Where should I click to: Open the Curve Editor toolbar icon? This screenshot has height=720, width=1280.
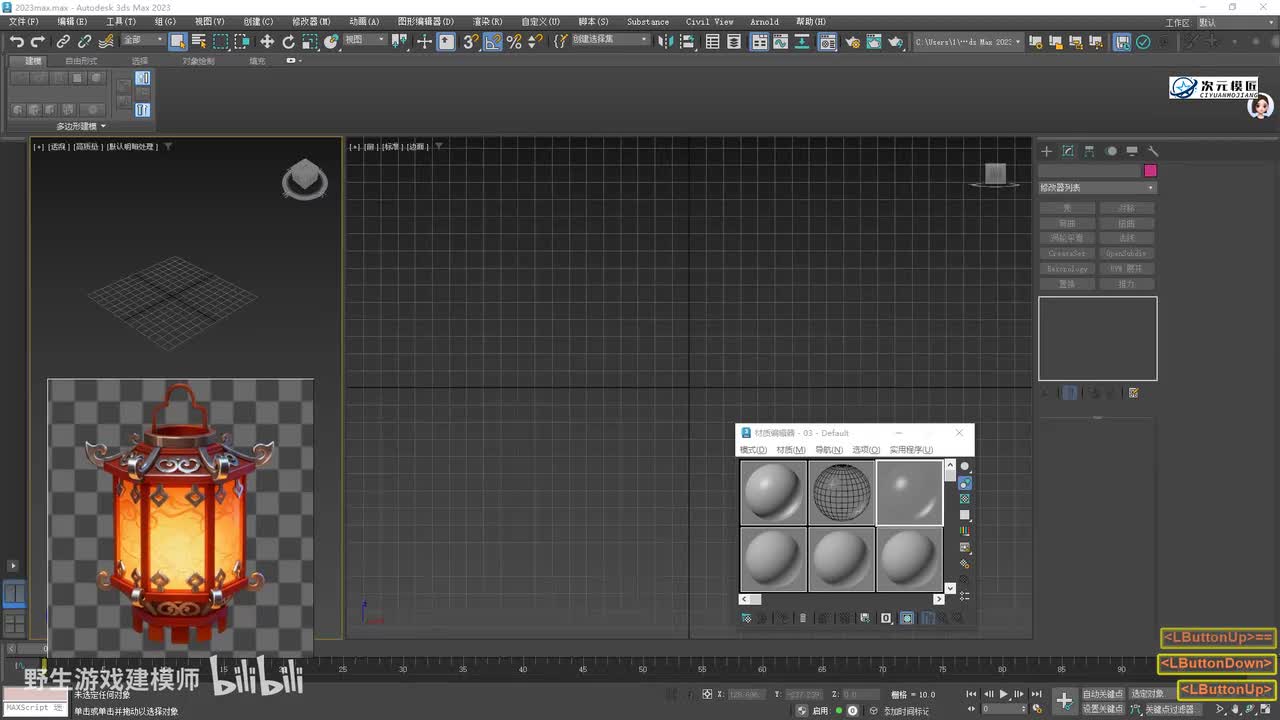click(781, 42)
